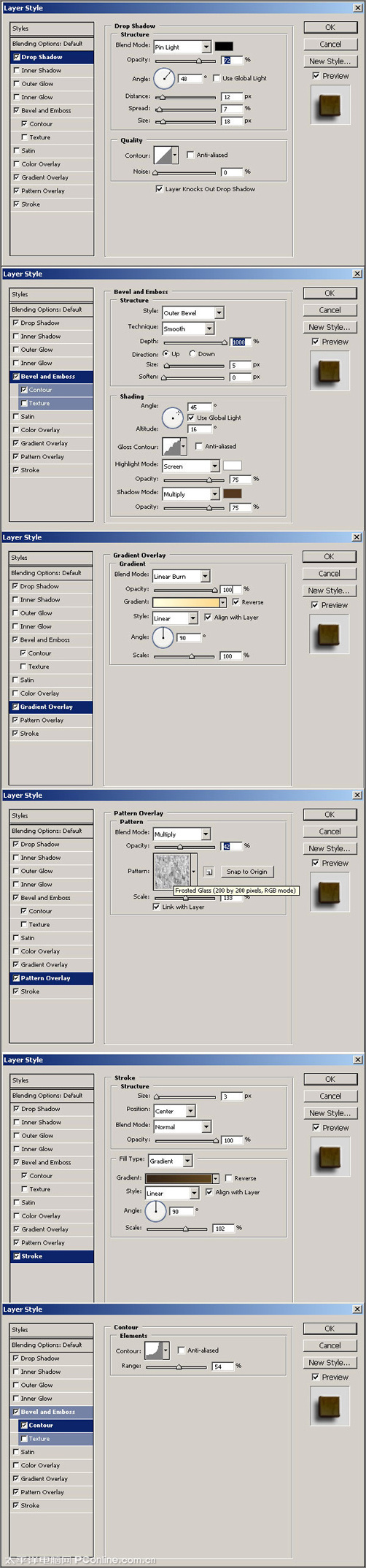Select the Down direction radio button
The height and width of the screenshot is (1568, 366).
tap(192, 353)
